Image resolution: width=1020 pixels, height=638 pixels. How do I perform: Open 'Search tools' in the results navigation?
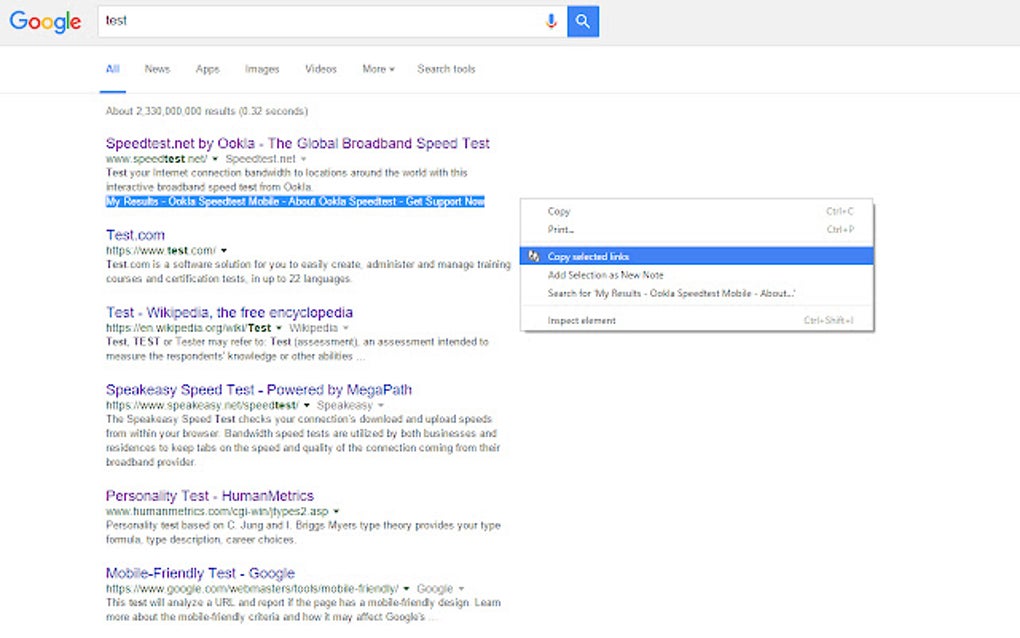[446, 69]
